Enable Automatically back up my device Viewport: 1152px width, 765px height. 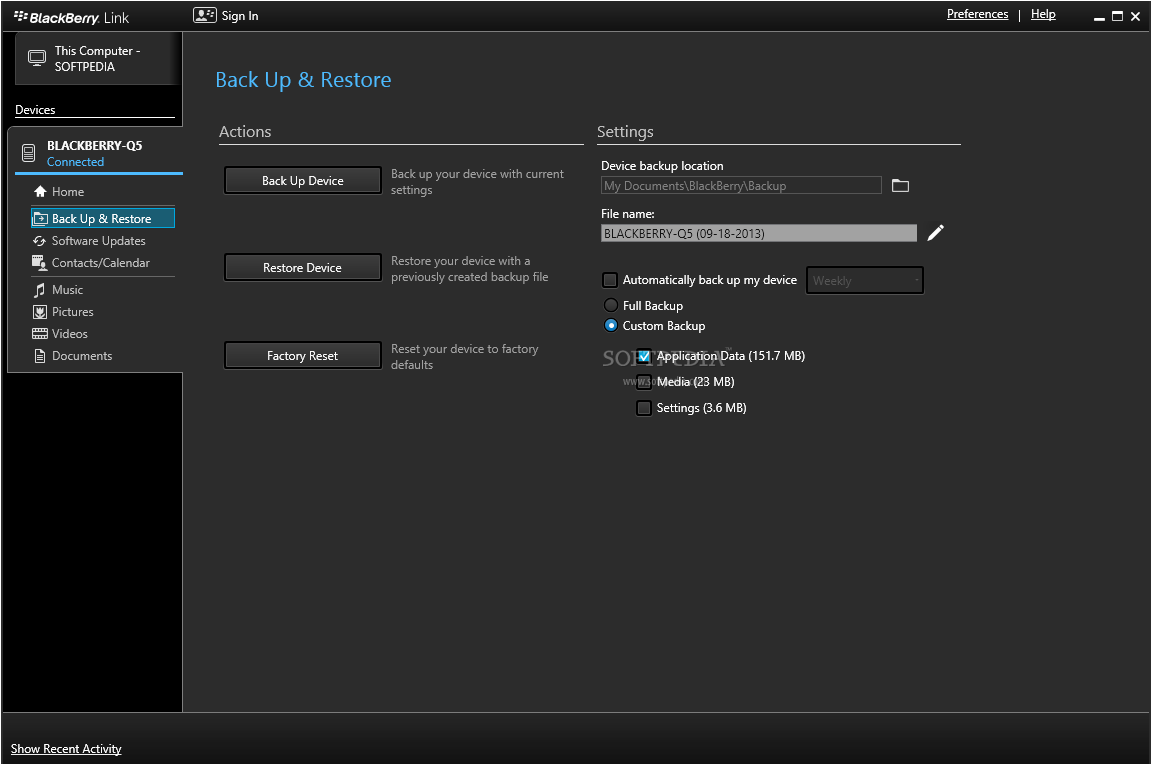tap(610, 280)
